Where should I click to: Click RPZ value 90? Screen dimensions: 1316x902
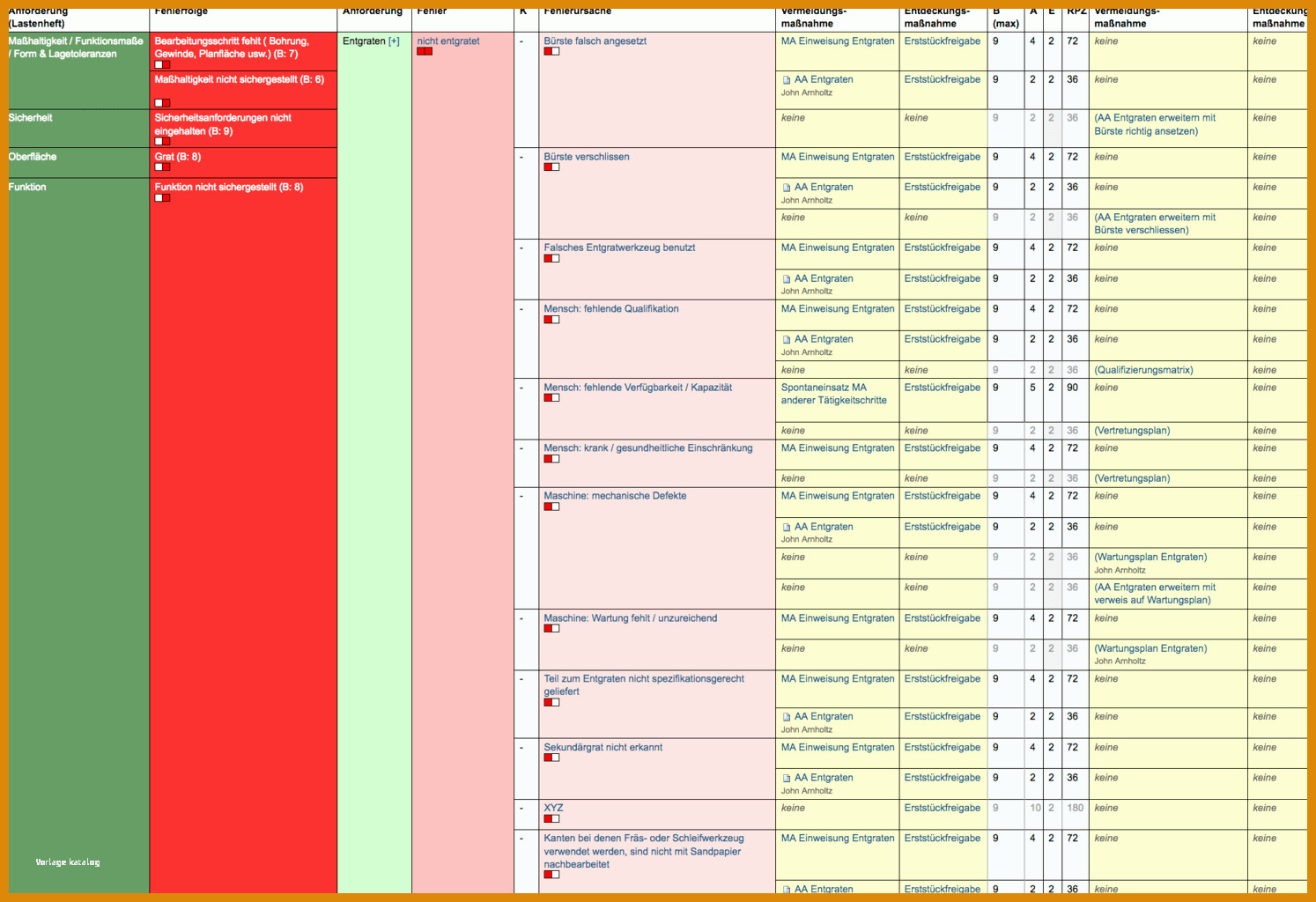click(x=1072, y=388)
